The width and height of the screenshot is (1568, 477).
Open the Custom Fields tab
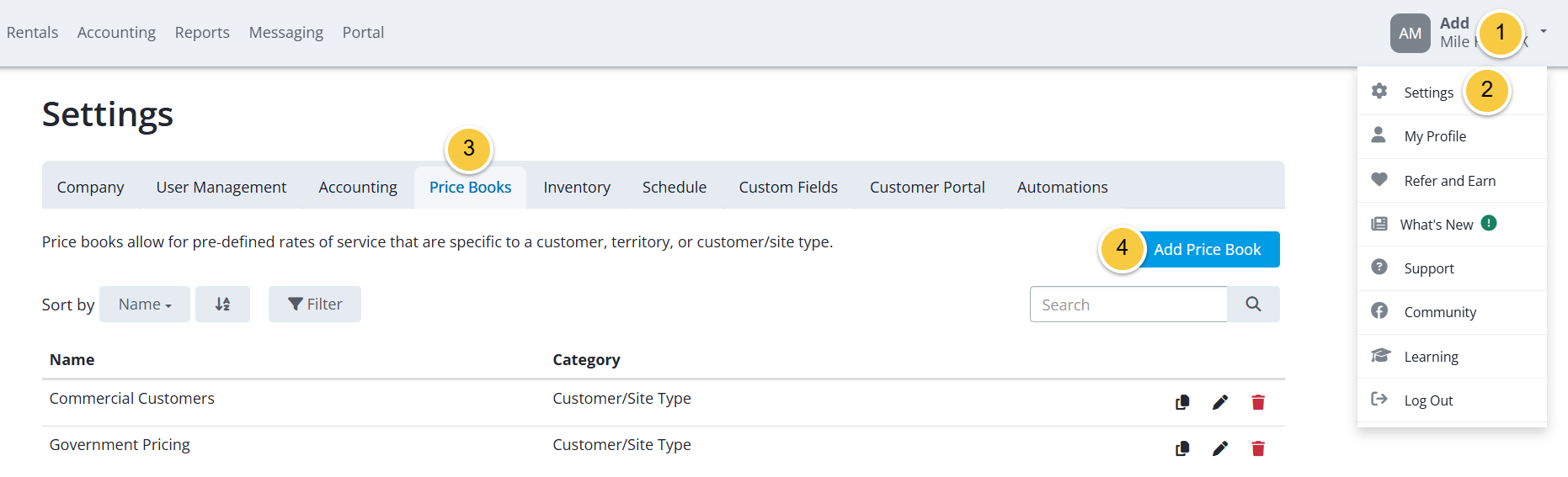[x=788, y=187]
